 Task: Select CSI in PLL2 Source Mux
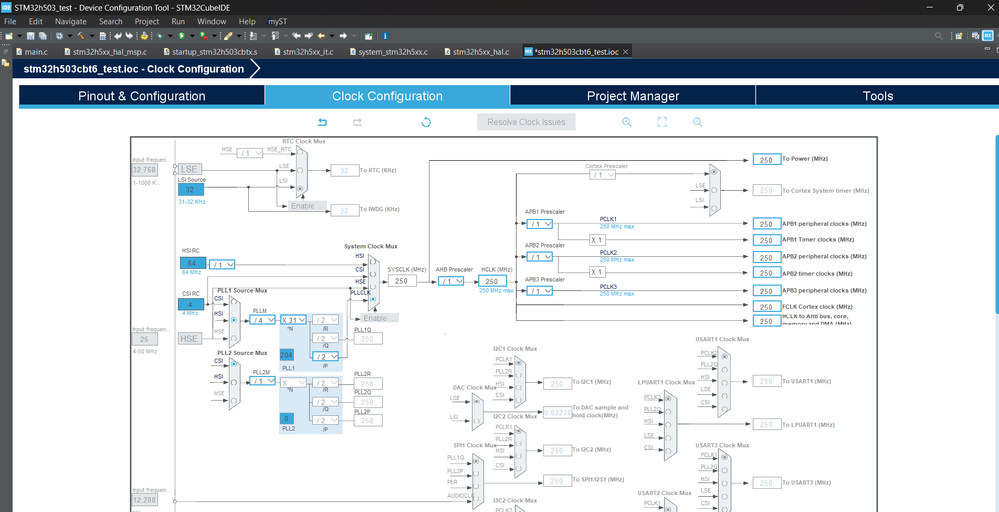(234, 364)
